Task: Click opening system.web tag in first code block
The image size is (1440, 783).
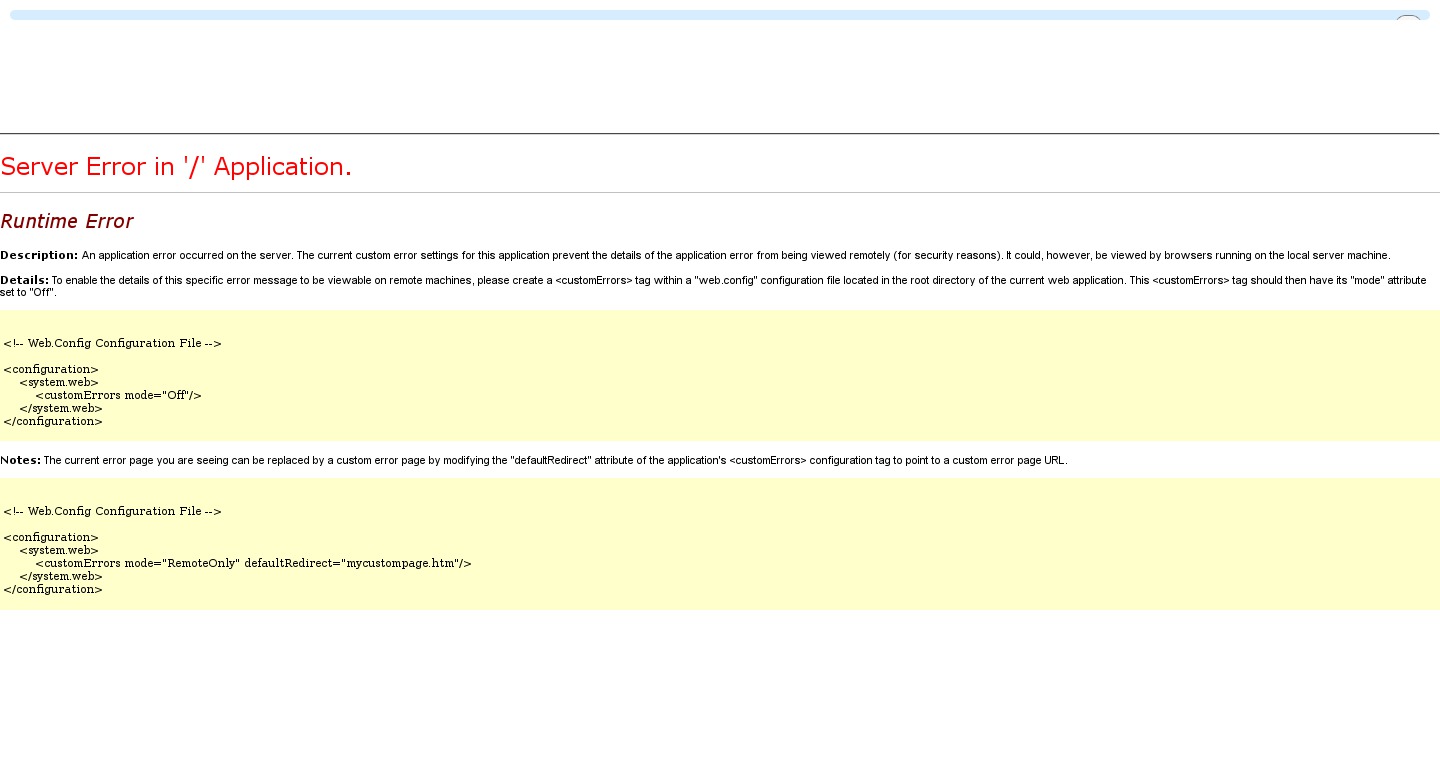Action: 59,382
